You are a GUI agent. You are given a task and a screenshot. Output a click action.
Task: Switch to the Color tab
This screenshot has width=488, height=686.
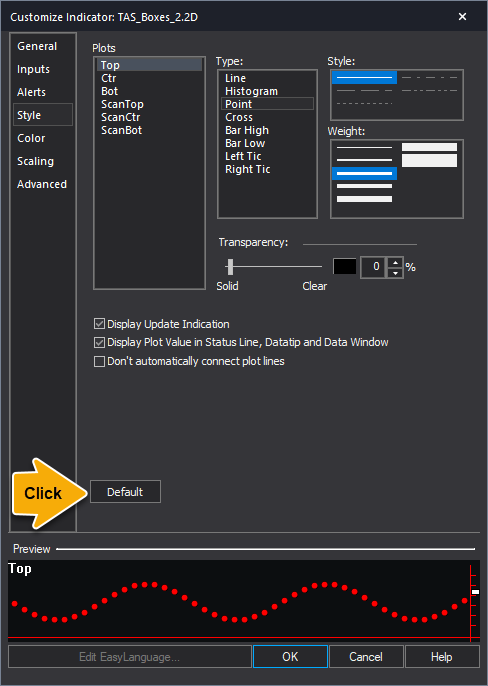31,138
